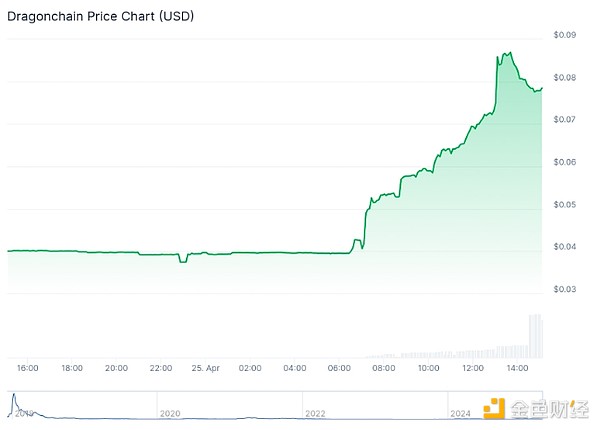600x430 pixels.
Task: Click the 22:00 time axis label
Action: click(x=161, y=368)
